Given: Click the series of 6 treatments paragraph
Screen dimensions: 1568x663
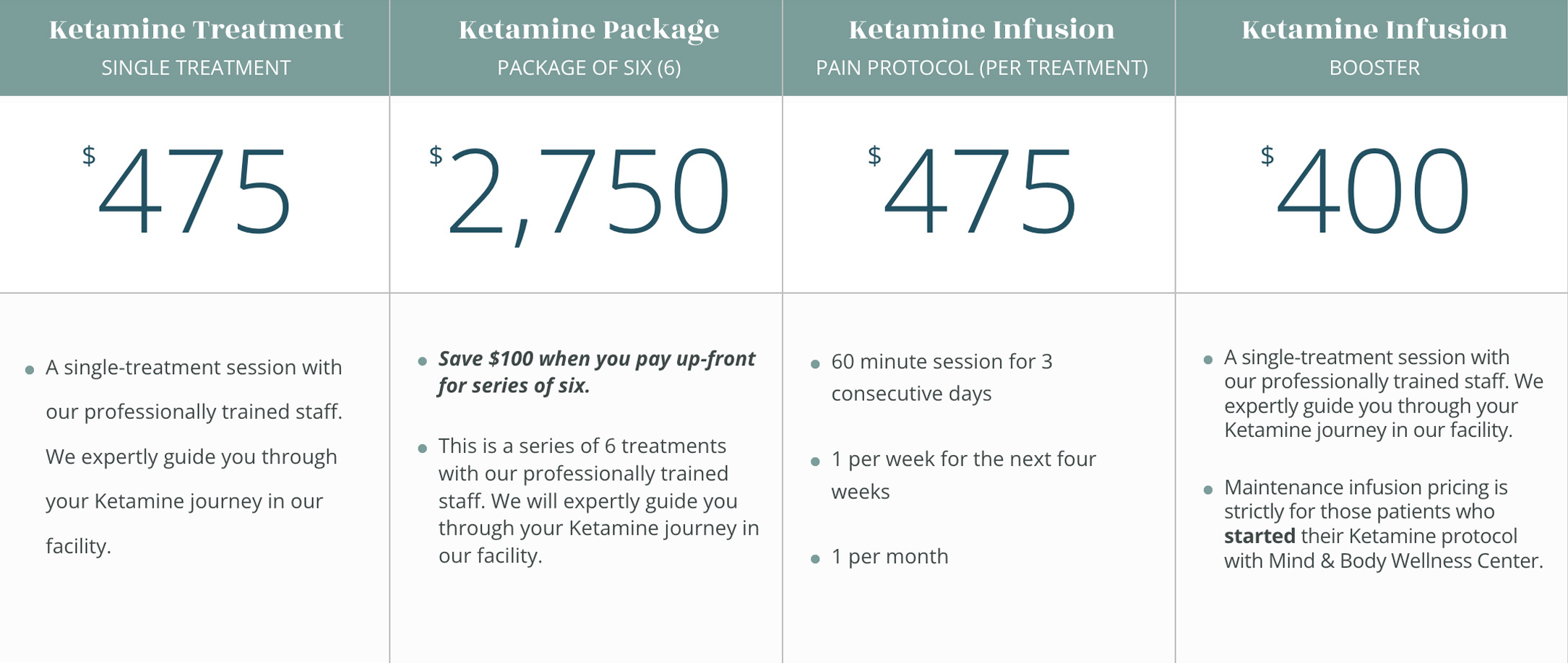Looking at the screenshot, I should 598,500.
